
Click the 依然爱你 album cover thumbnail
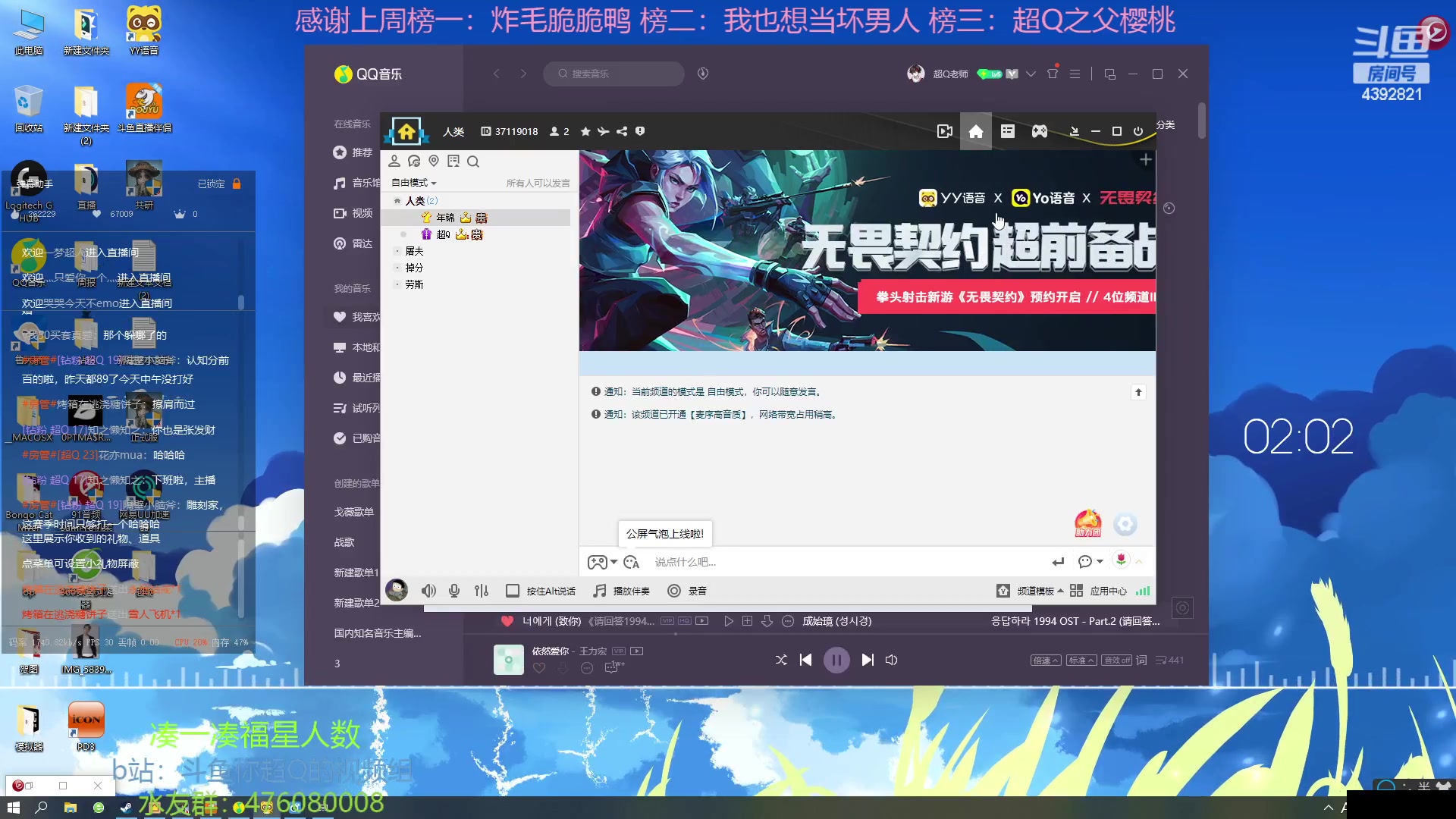click(x=509, y=660)
